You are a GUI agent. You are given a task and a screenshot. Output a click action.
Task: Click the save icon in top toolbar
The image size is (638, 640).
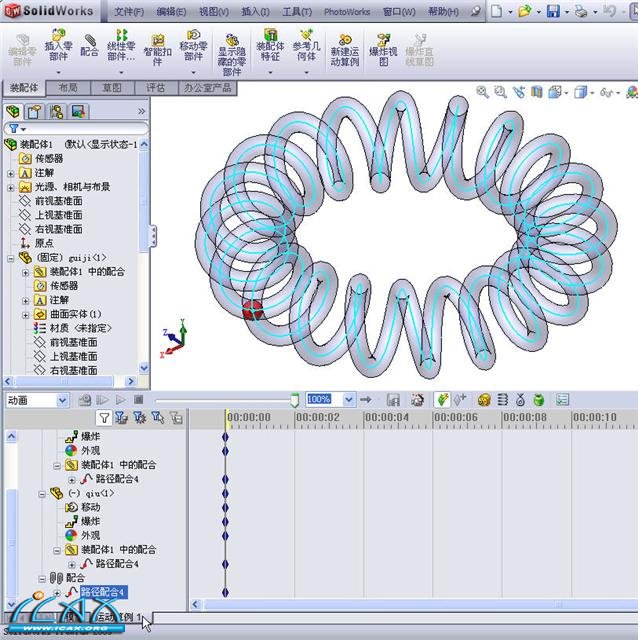(553, 11)
